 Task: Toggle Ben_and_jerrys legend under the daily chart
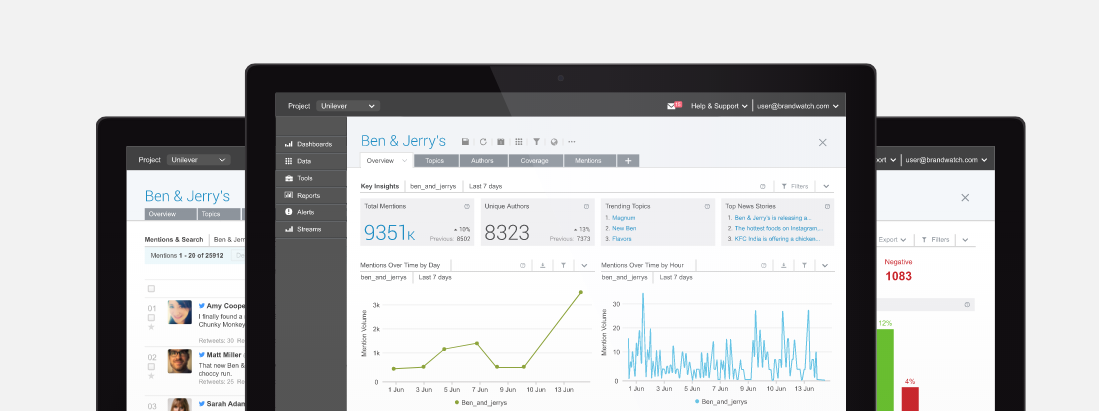[x=480, y=403]
